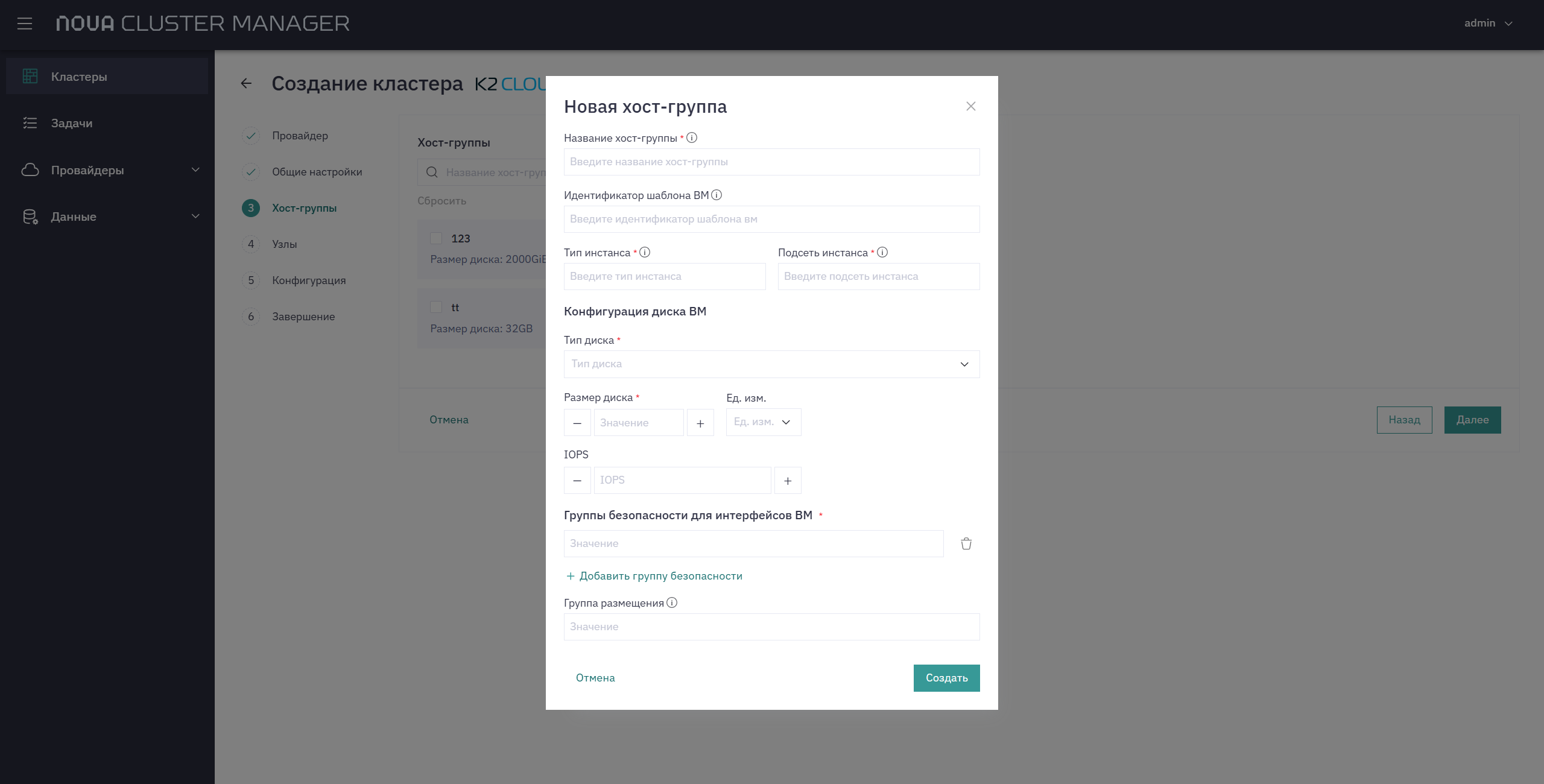Image resolution: width=1544 pixels, height=784 pixels.
Task: Click the step 6 circle for Завершение
Action: pos(251,317)
